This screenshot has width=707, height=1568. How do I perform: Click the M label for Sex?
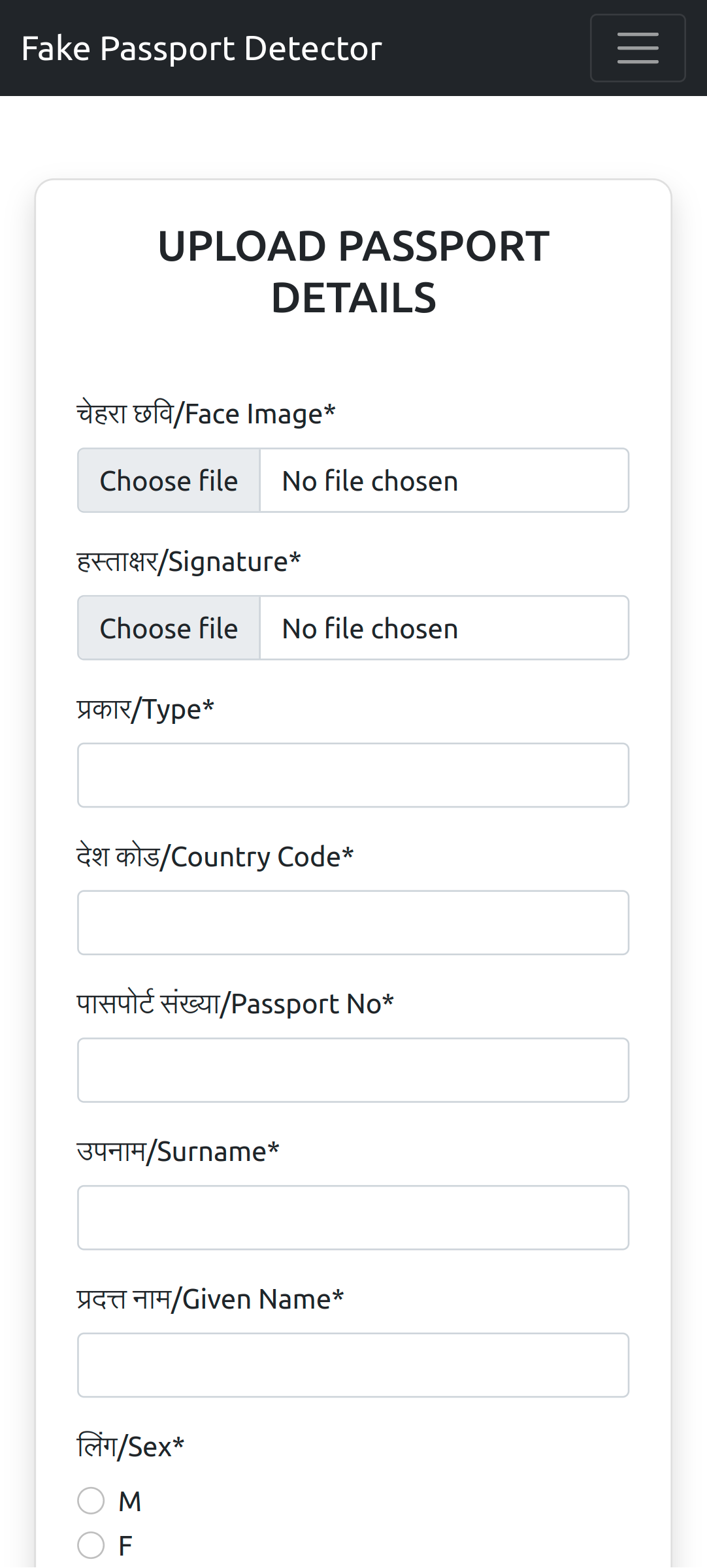pos(129,1501)
